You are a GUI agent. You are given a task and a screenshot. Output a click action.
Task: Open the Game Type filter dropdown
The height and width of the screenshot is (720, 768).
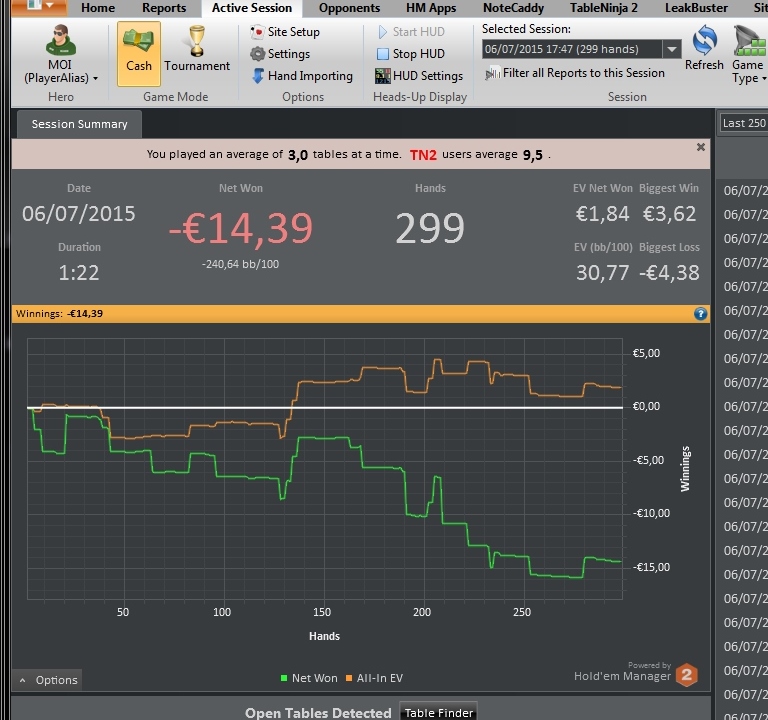[x=748, y=55]
